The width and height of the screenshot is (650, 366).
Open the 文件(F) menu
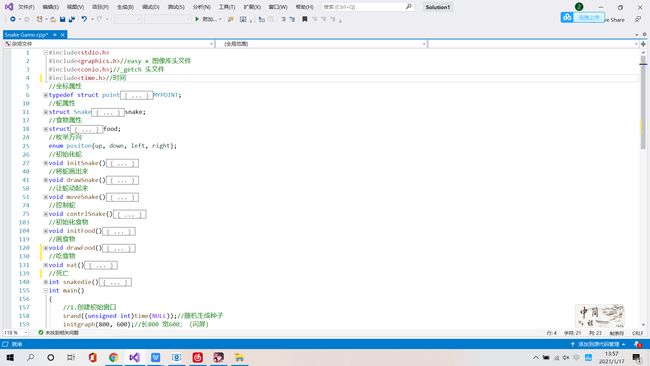coord(26,7)
